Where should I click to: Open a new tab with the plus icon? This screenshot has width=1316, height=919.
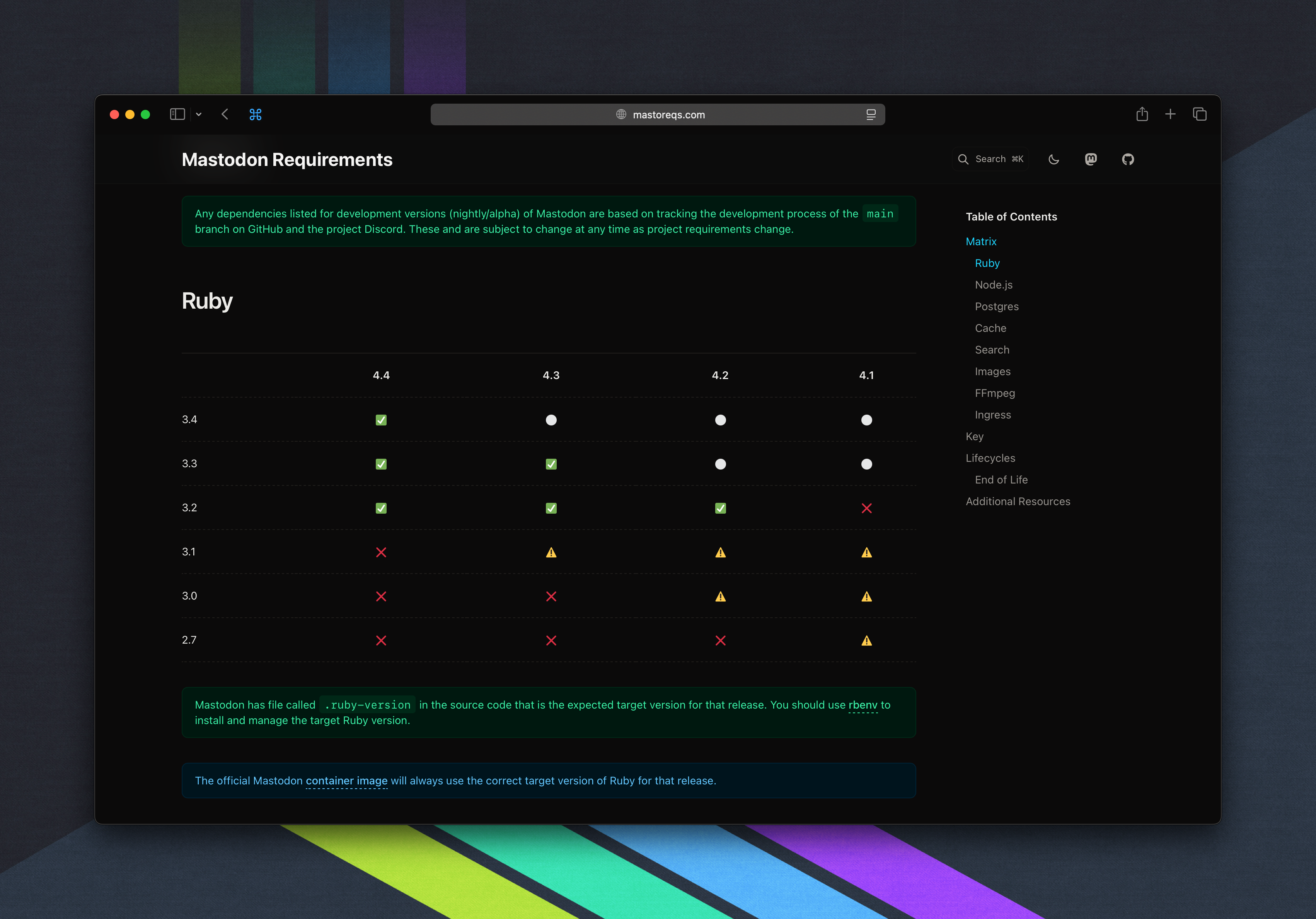[x=1170, y=114]
